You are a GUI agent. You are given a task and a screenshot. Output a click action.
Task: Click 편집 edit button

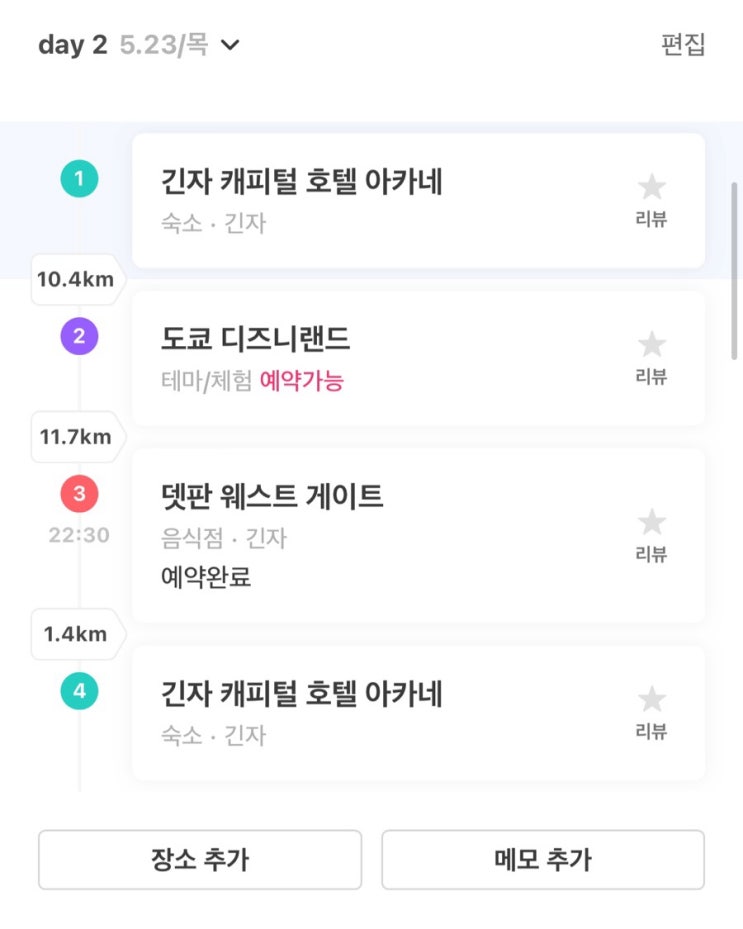pos(683,45)
